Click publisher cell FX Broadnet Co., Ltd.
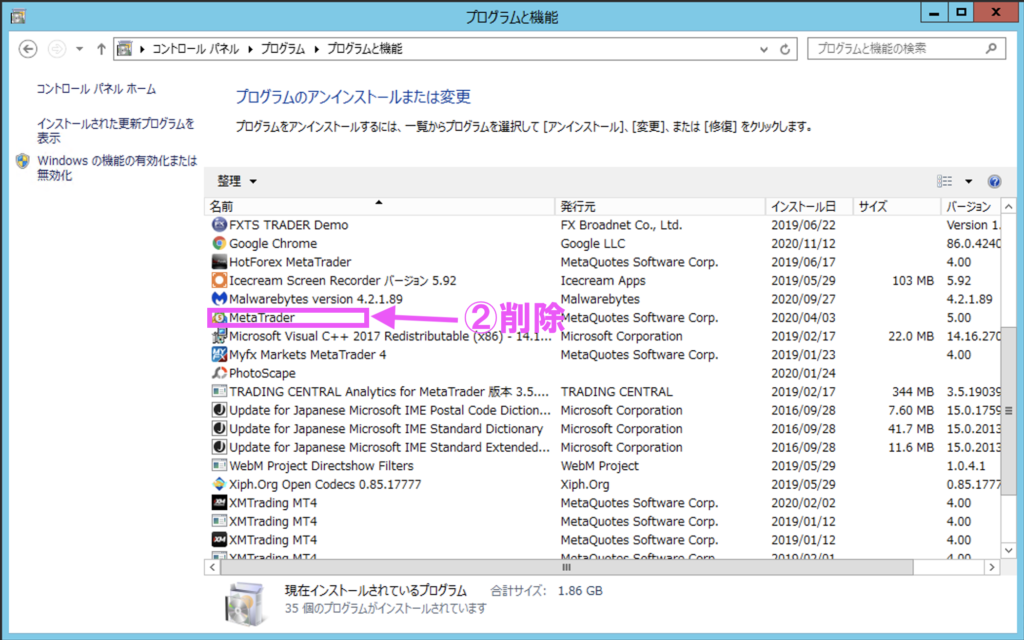The width and height of the screenshot is (1024, 640). point(621,225)
